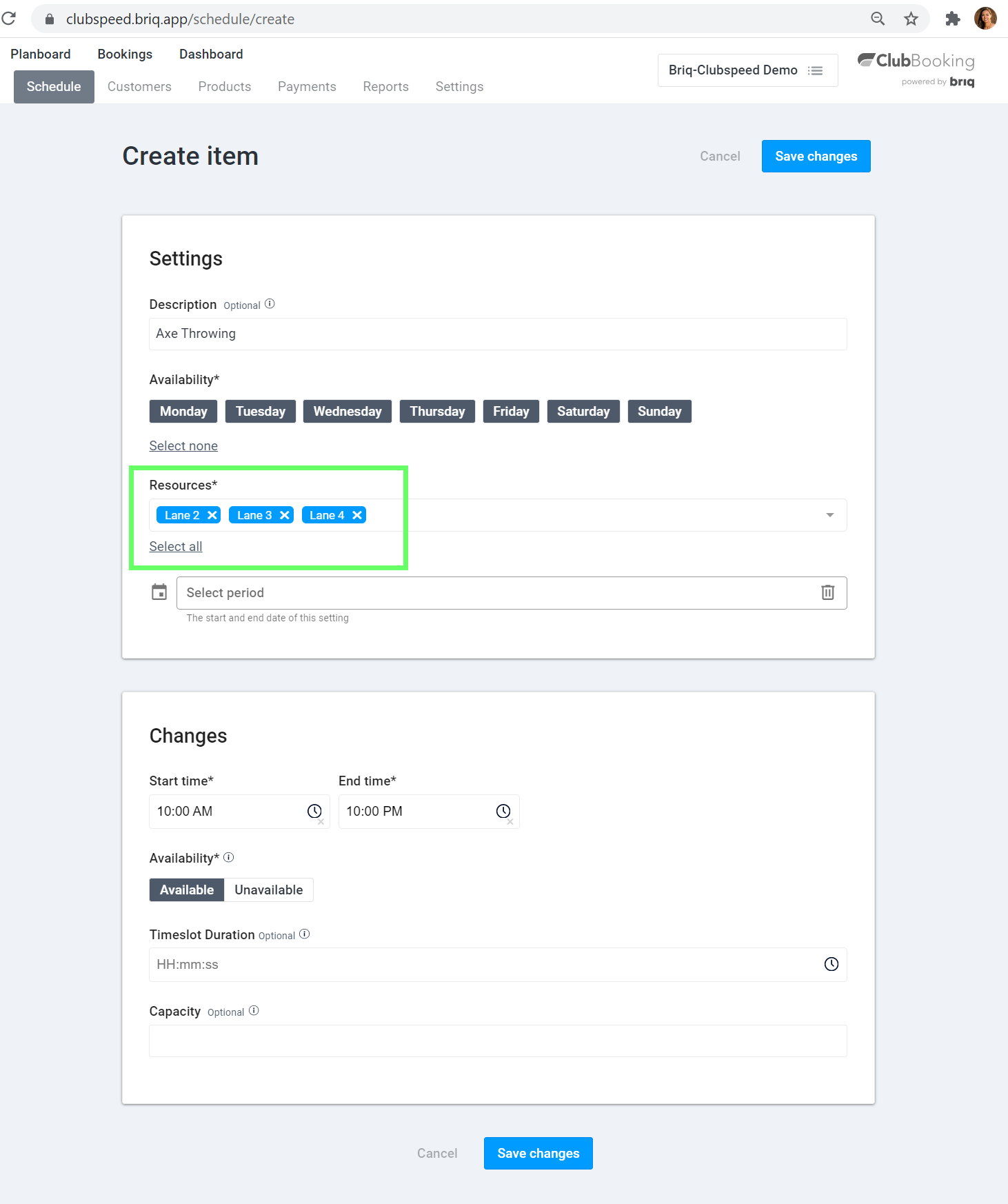Expand the Resources dropdown arrow

830,515
